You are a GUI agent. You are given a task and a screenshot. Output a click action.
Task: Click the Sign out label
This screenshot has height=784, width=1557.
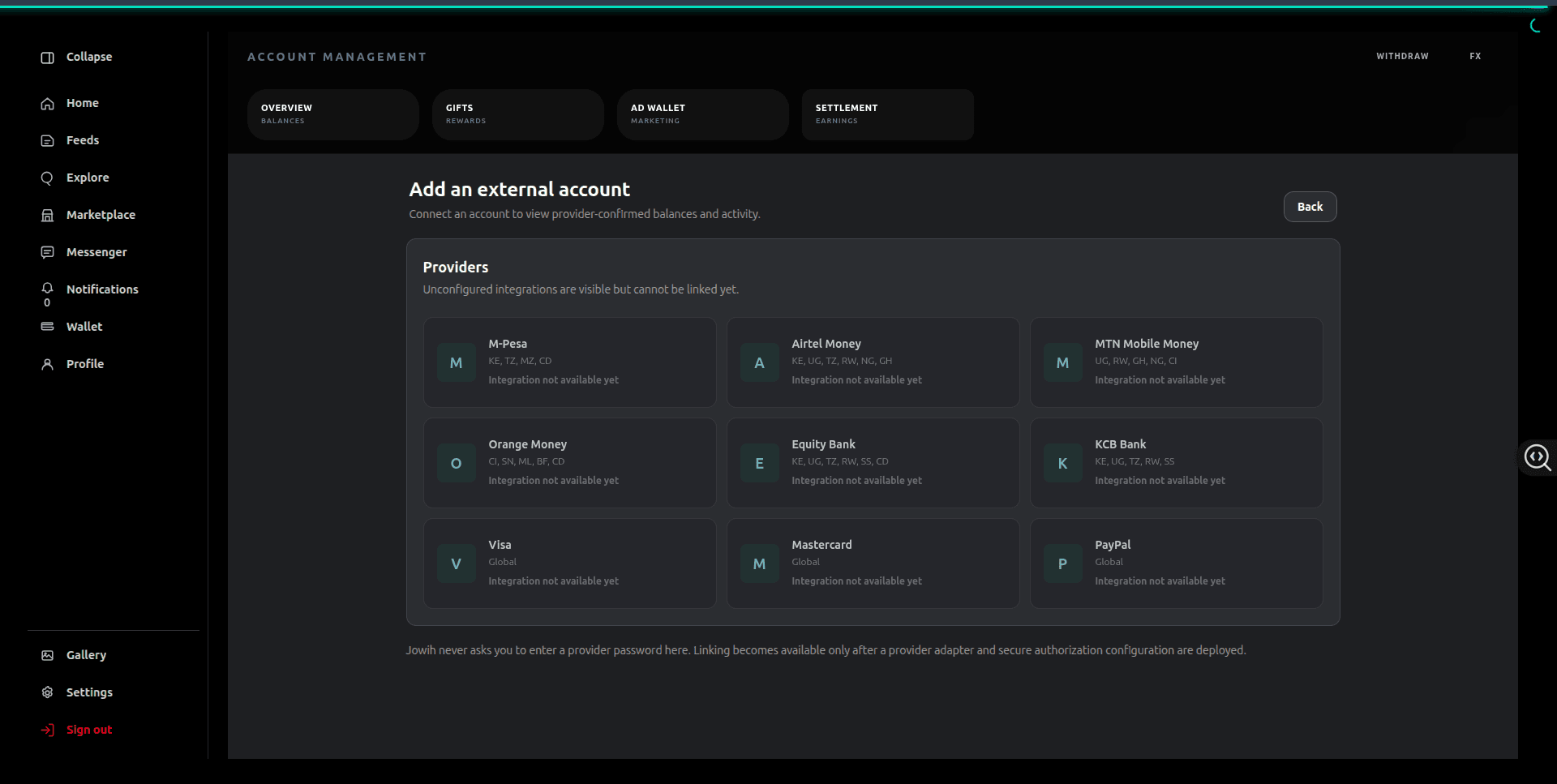tap(89, 730)
